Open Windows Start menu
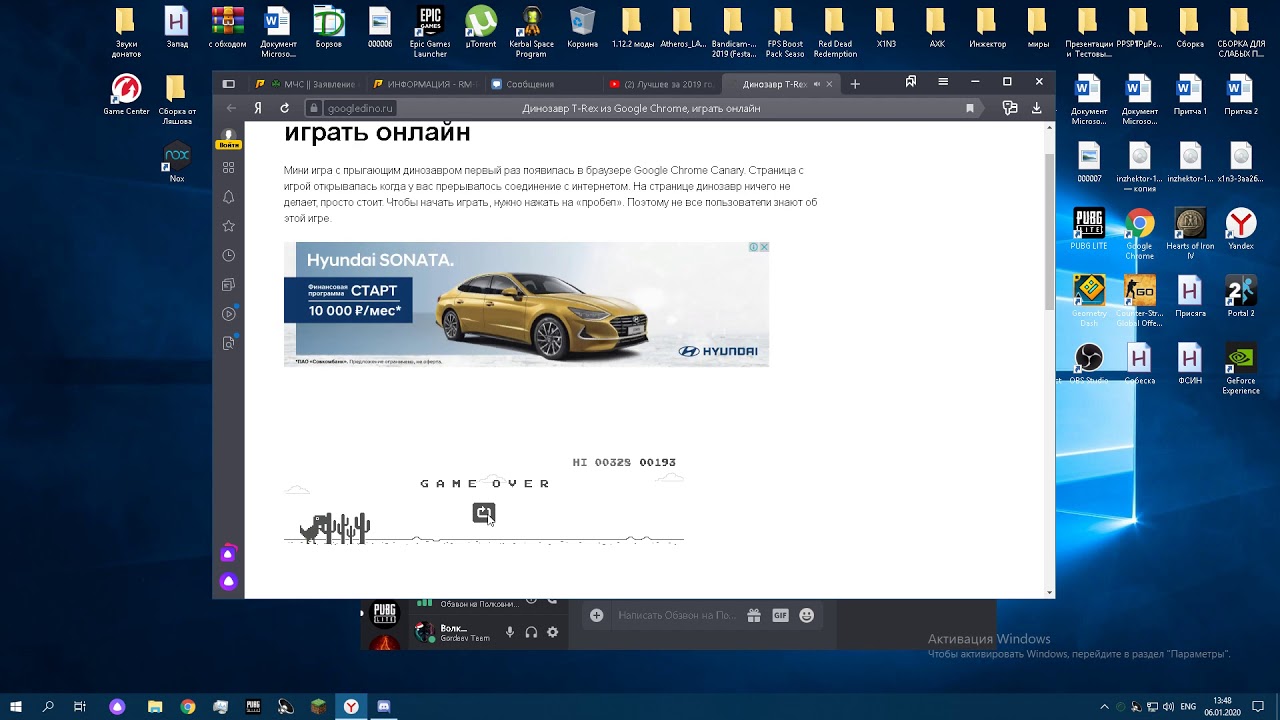1280x720 pixels. point(16,707)
